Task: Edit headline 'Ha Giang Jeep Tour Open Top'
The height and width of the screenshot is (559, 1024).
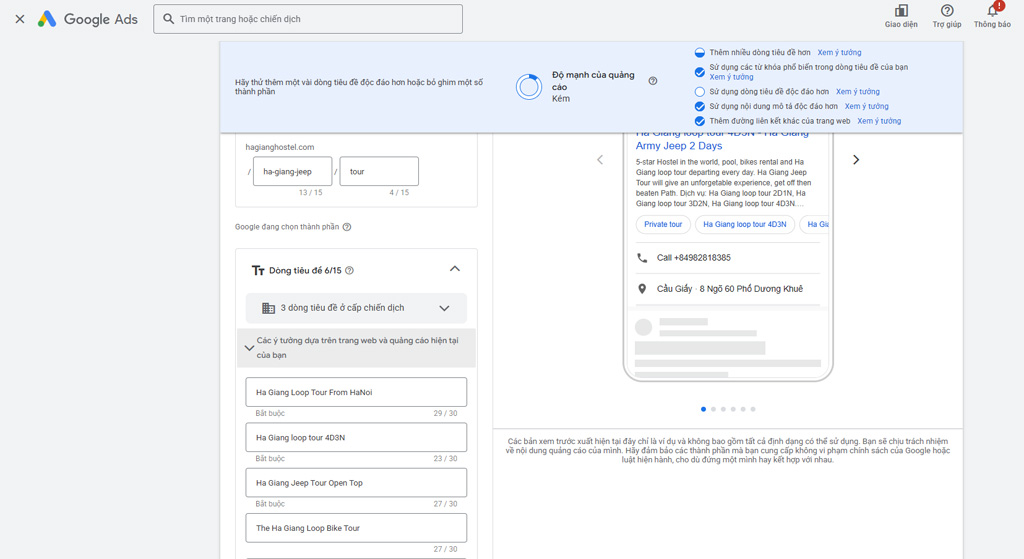Action: pyautogui.click(x=356, y=483)
